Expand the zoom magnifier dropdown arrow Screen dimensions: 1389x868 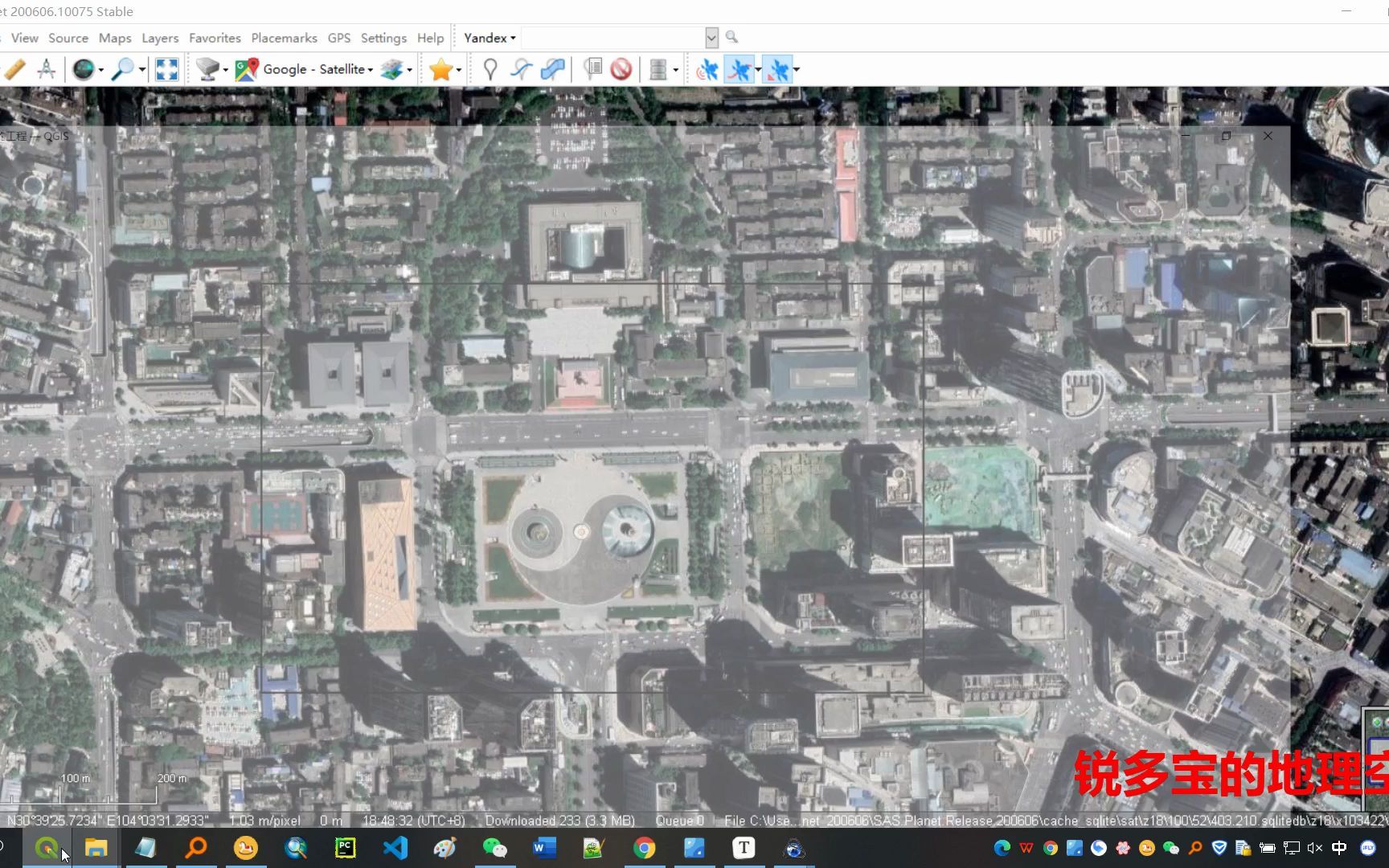tap(141, 71)
